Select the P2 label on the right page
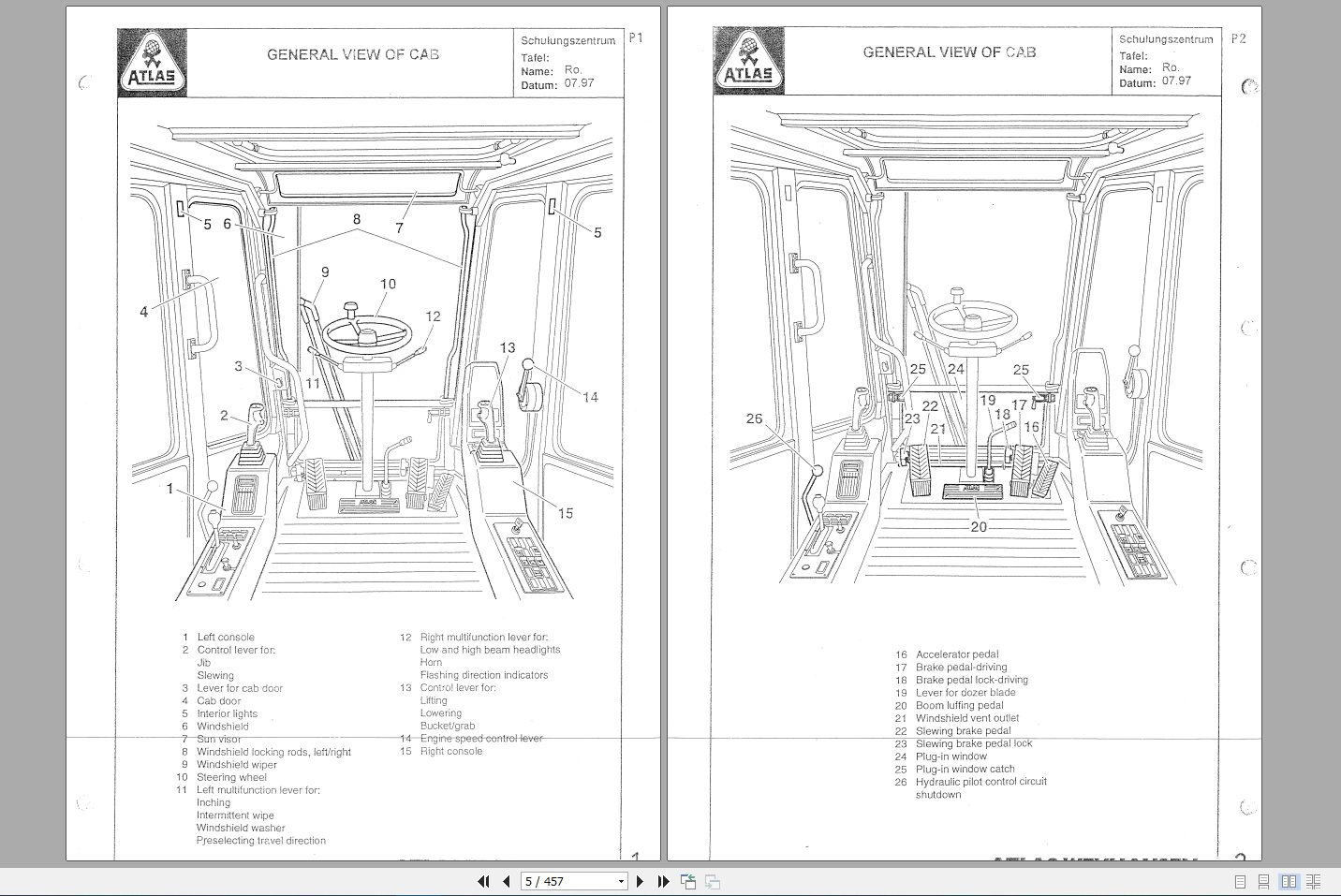Image resolution: width=1341 pixels, height=896 pixels. 1238,39
